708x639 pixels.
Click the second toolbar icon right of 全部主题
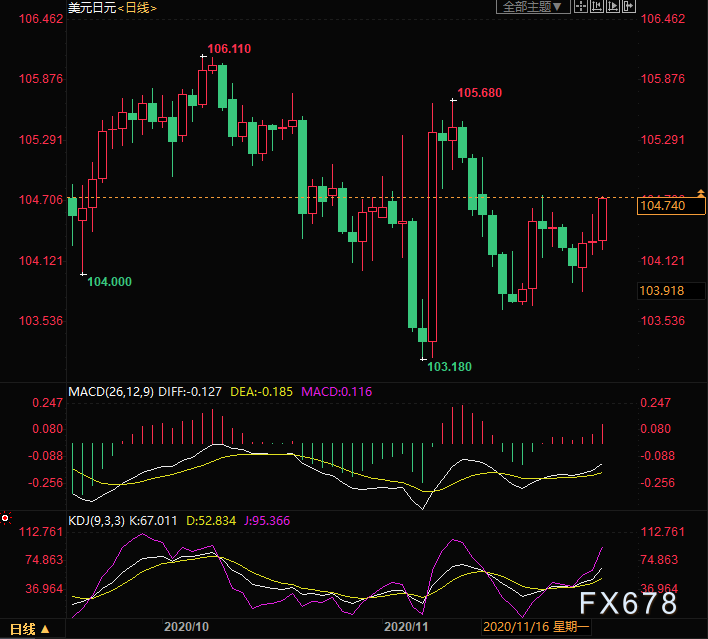point(595,7)
